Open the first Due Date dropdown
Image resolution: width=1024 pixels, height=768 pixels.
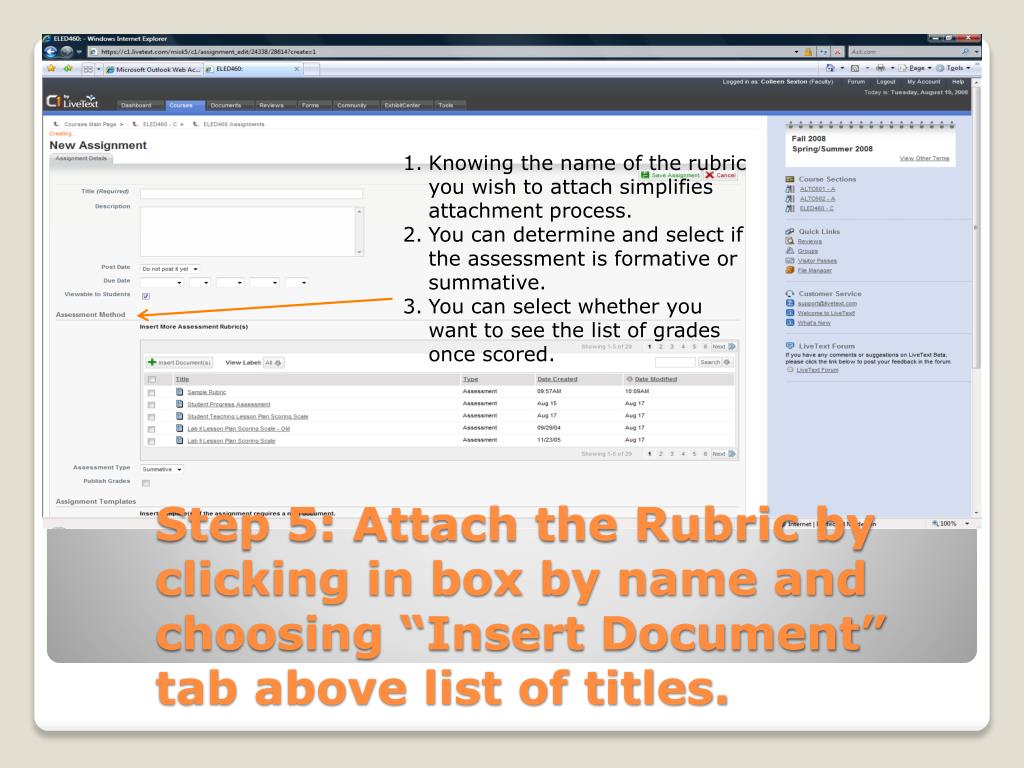click(162, 282)
